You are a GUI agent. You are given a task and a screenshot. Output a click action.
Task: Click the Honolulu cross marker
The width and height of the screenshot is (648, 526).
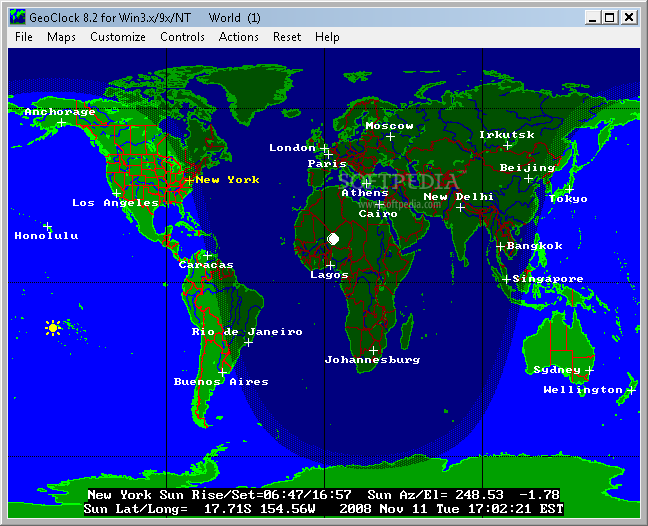tap(48, 226)
